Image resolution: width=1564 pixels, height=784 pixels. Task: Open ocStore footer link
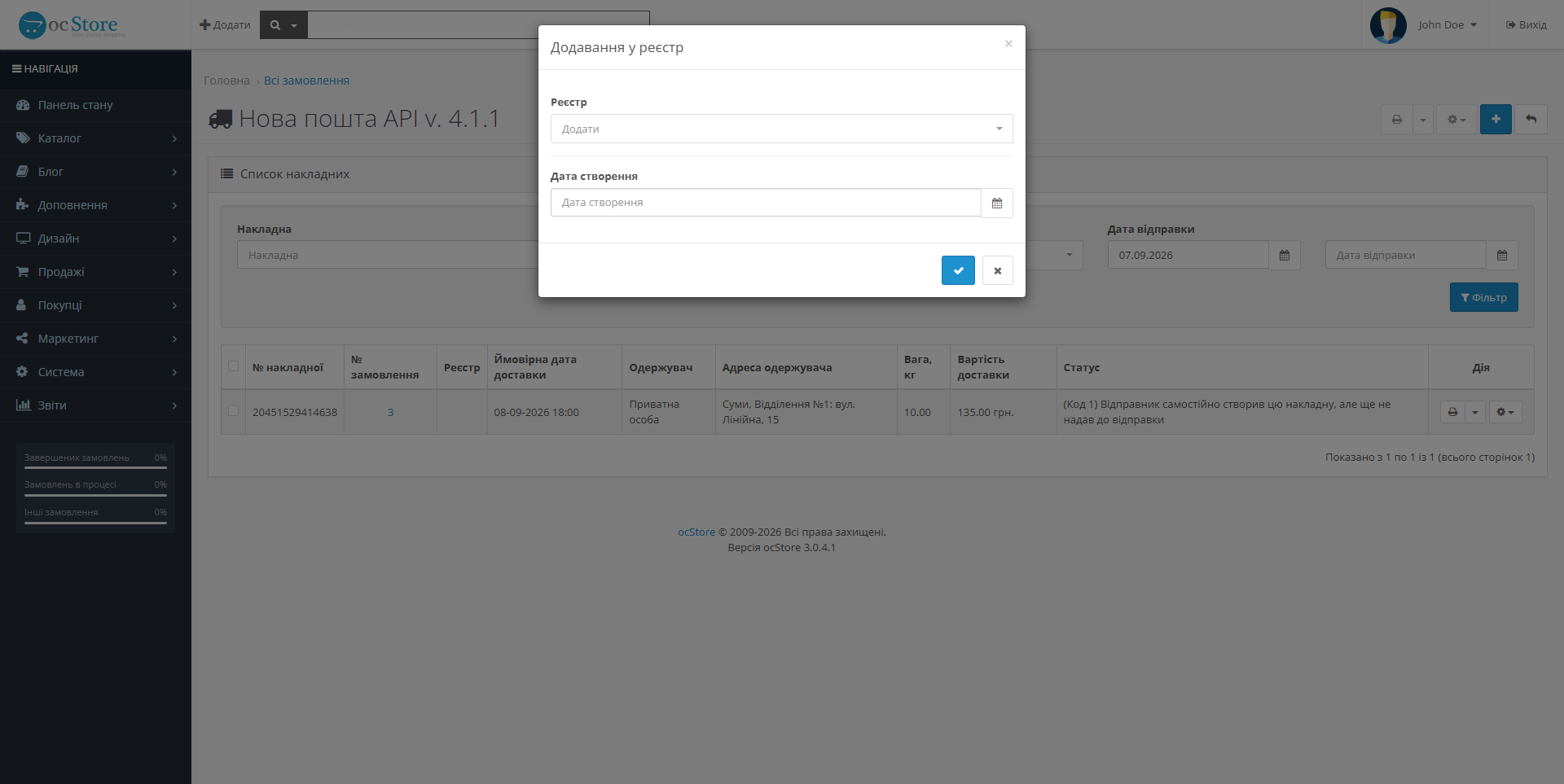tap(696, 532)
